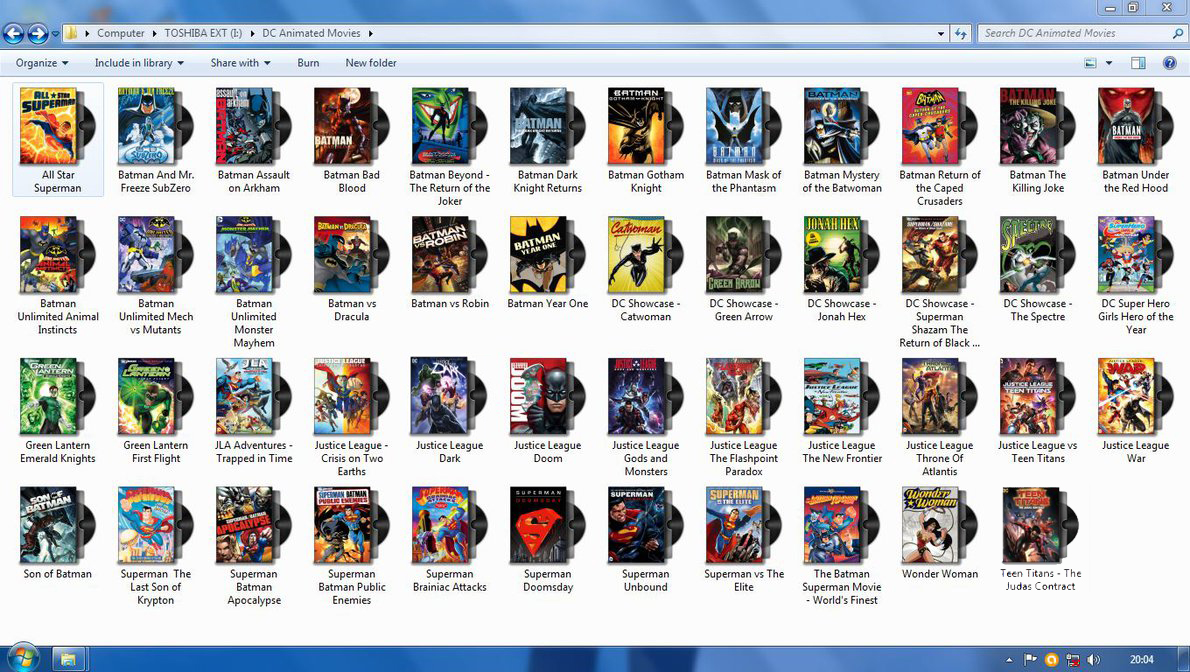Expand the recent pages dropdown beside Forward
Image resolution: width=1190 pixels, height=672 pixels.
click(55, 33)
